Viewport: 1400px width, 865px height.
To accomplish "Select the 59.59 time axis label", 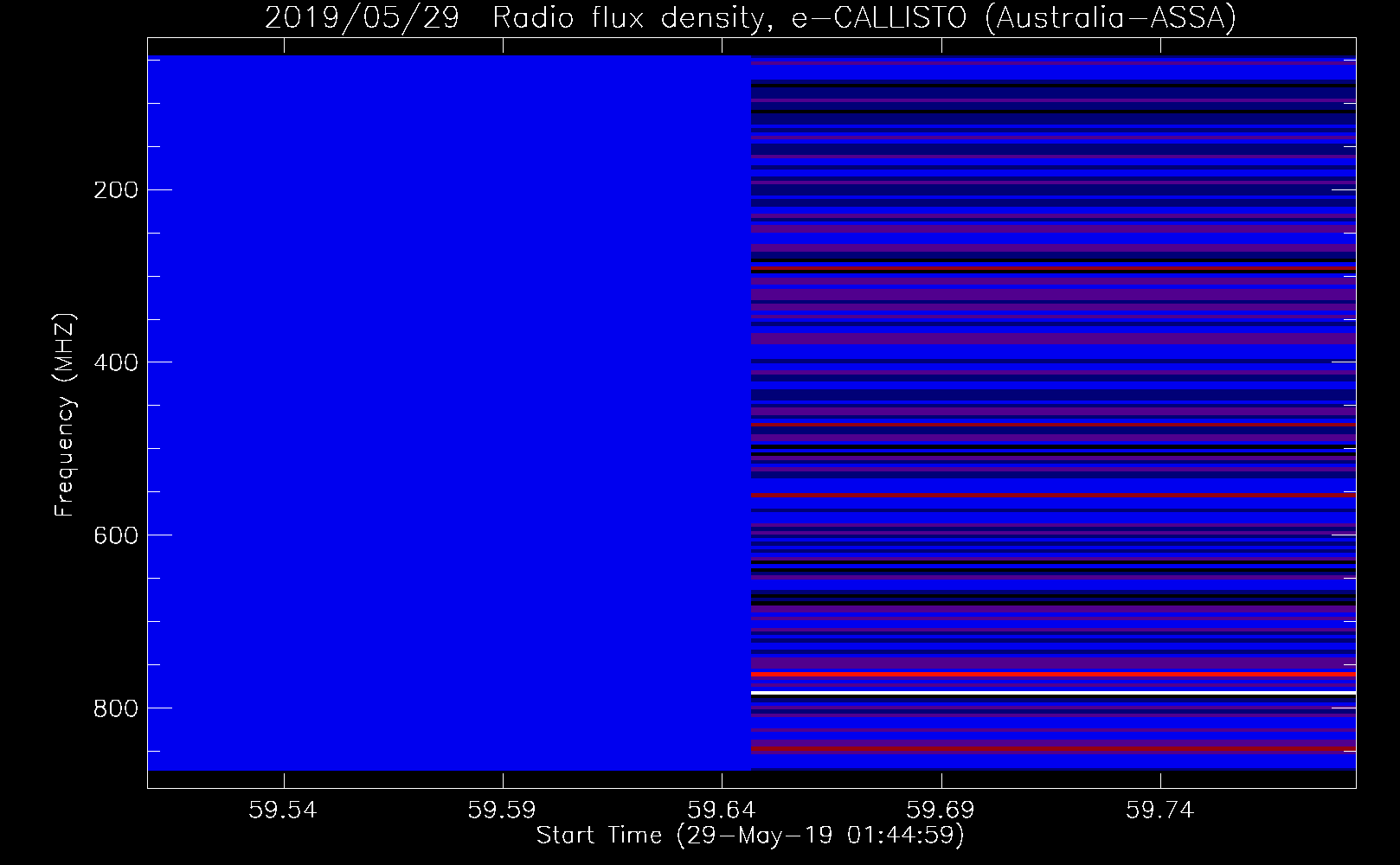I will coord(502,811).
